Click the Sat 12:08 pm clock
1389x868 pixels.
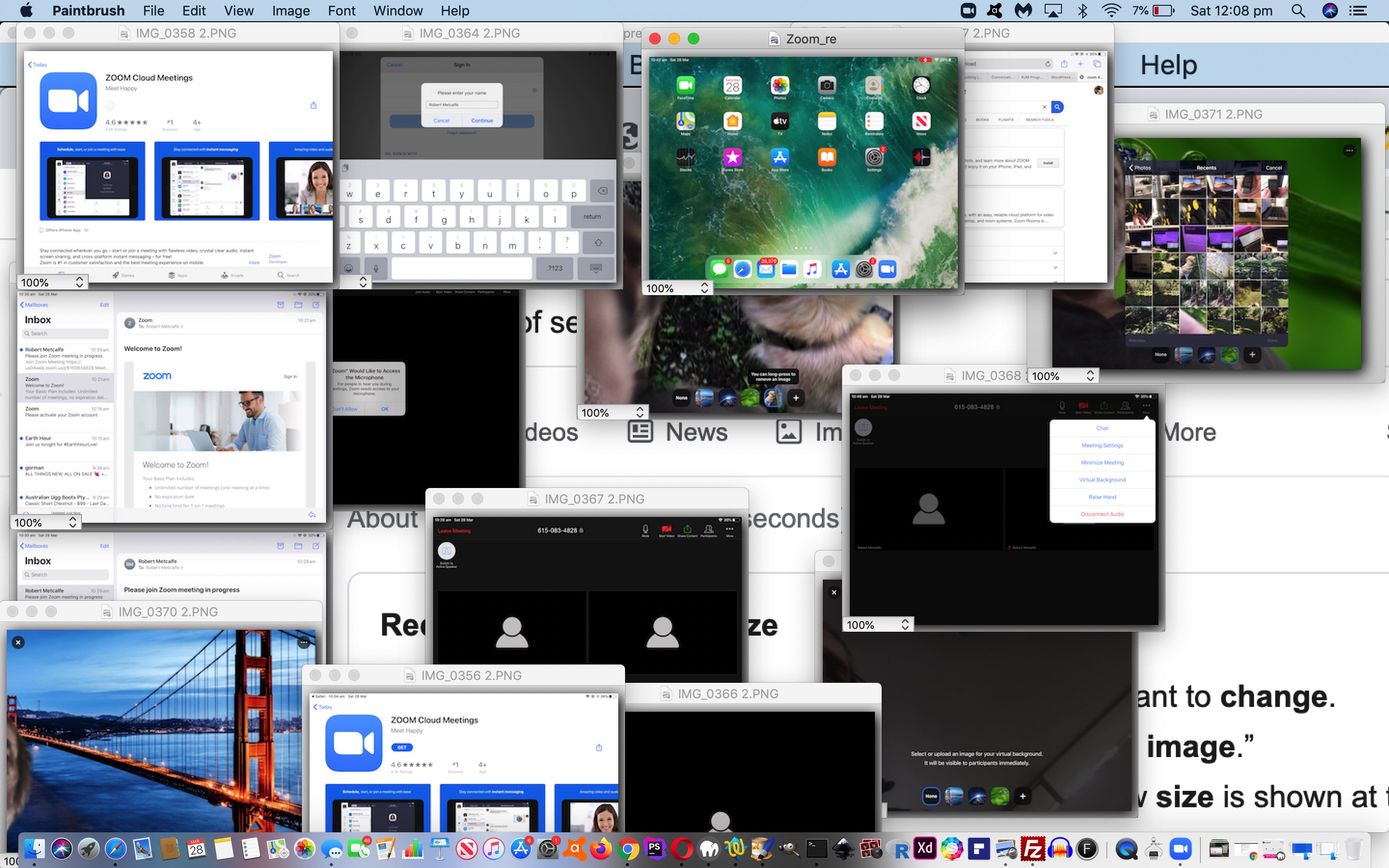1231,10
